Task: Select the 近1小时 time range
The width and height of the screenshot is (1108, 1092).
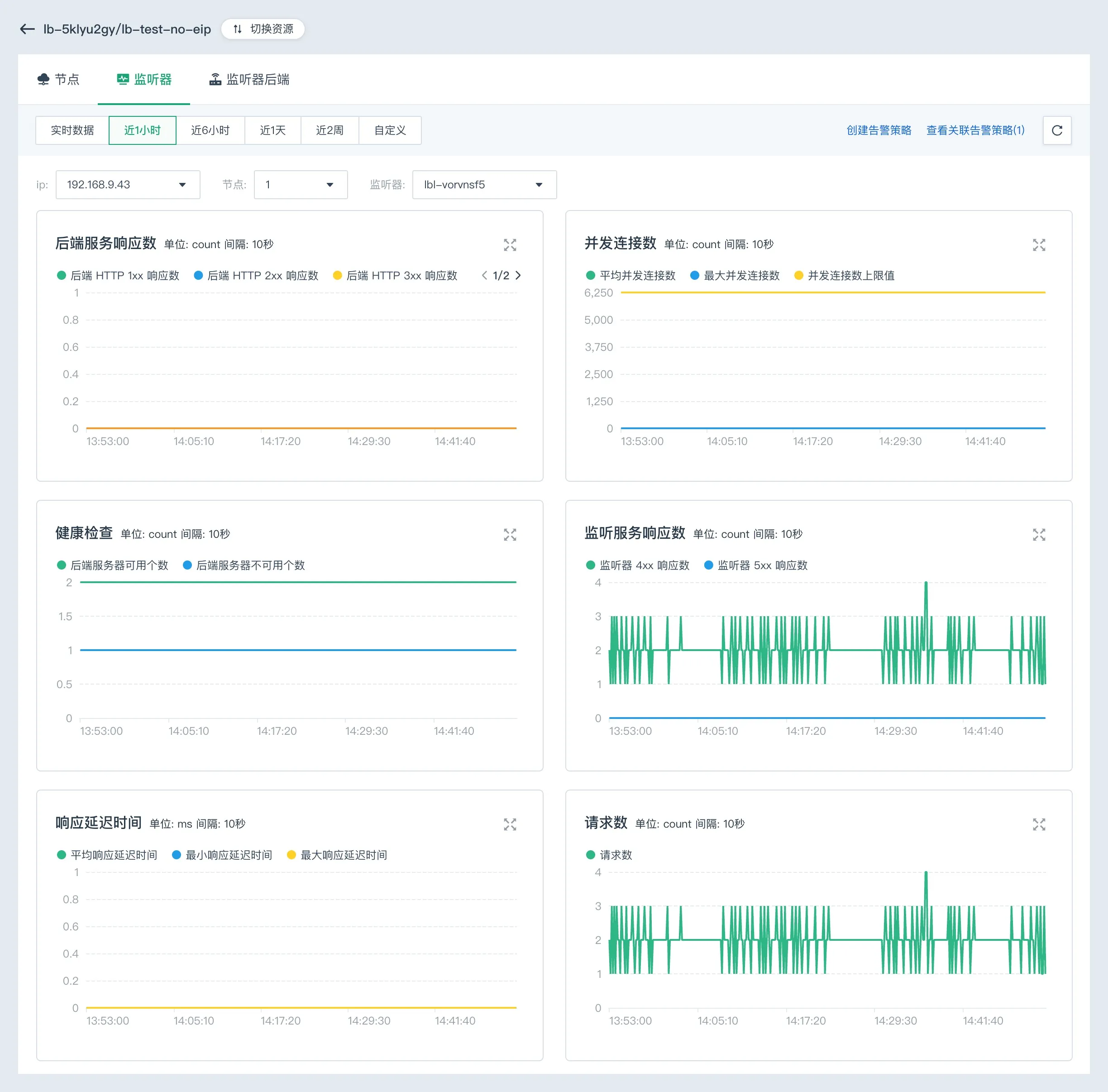Action: [142, 130]
